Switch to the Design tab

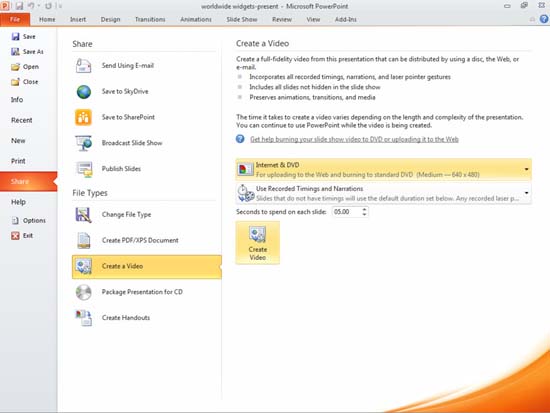[110, 19]
